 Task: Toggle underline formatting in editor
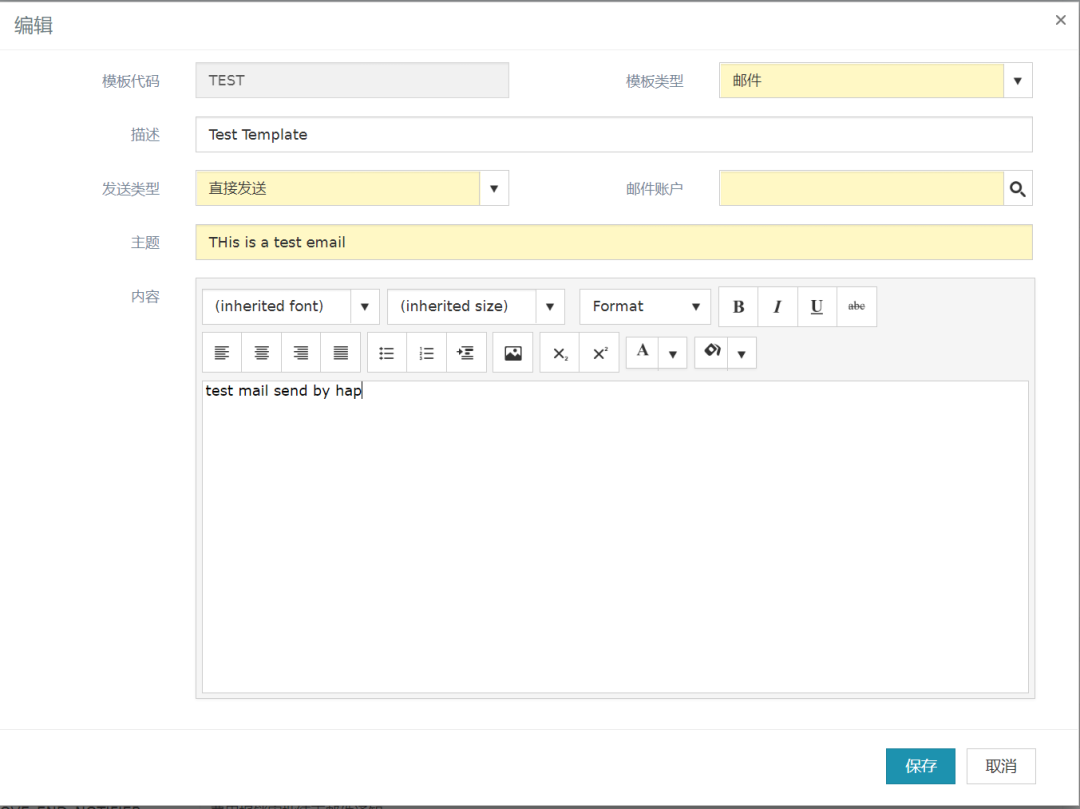(x=816, y=306)
